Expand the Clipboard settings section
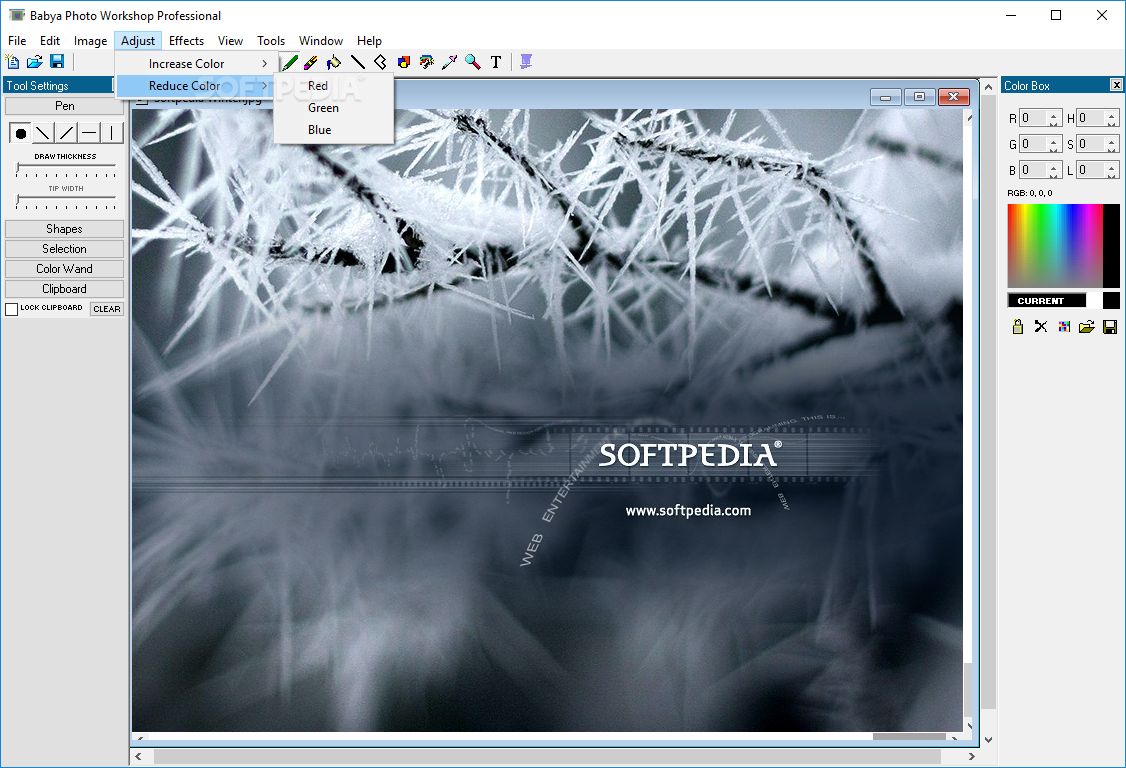Image resolution: width=1126 pixels, height=768 pixels. pos(65,289)
